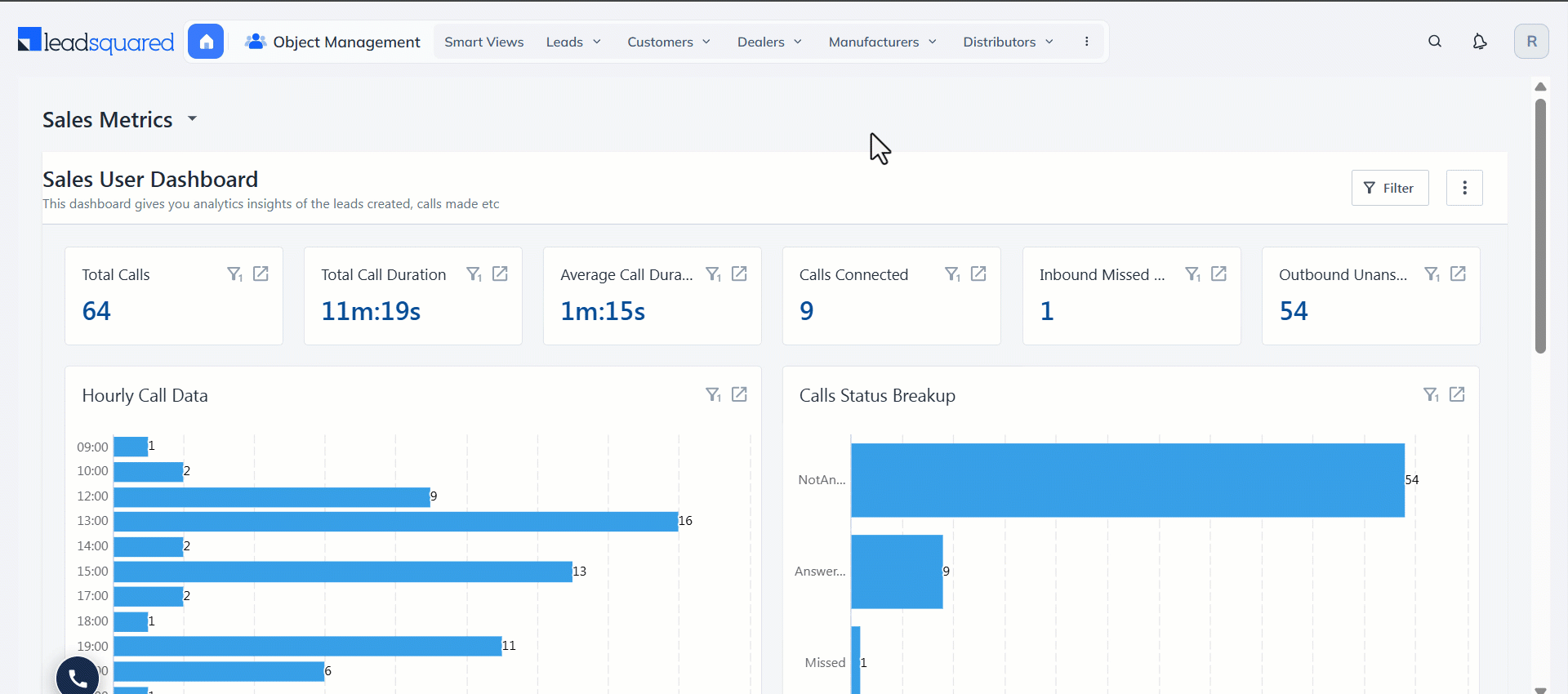Screen dimensions: 1568x694
Task: Click the home icon button
Action: click(206, 42)
